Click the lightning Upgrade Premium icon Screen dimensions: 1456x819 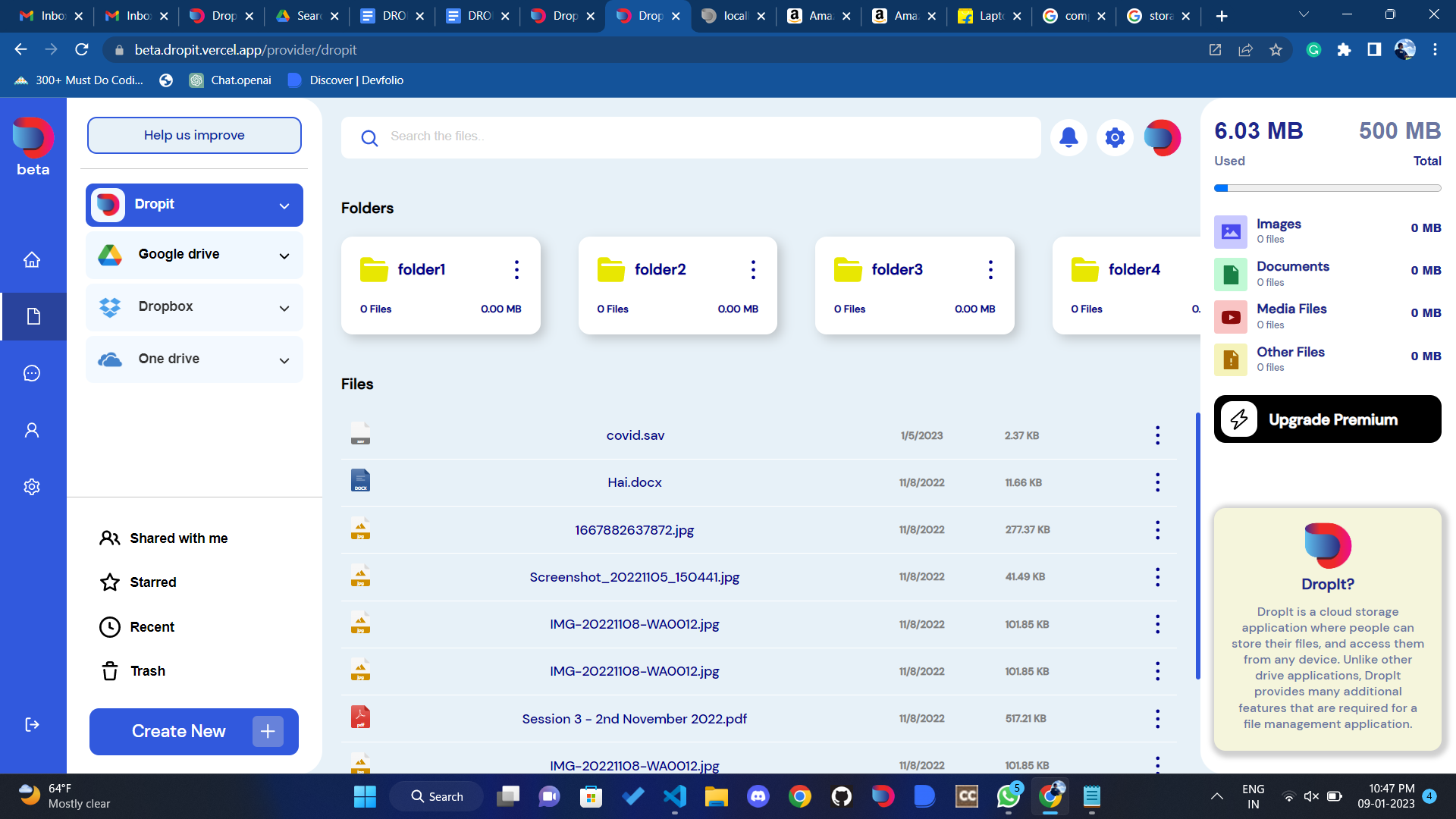pos(1239,419)
